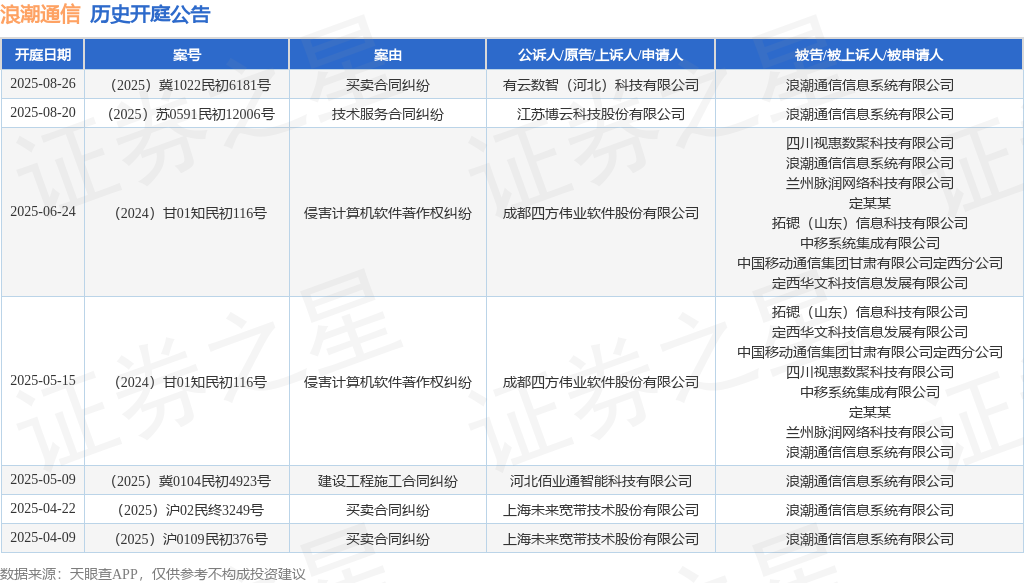The width and height of the screenshot is (1024, 583).
Task: Select 上海未来宽带技术股份有限公司 in 2025-04-09 row
Action: [x=601, y=539]
